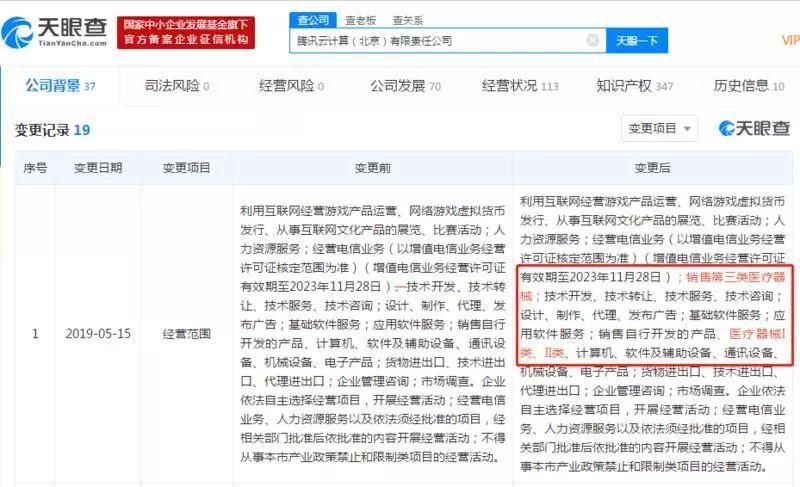Select the 经营风险 tab
This screenshot has height=487, width=800.
click(291, 86)
